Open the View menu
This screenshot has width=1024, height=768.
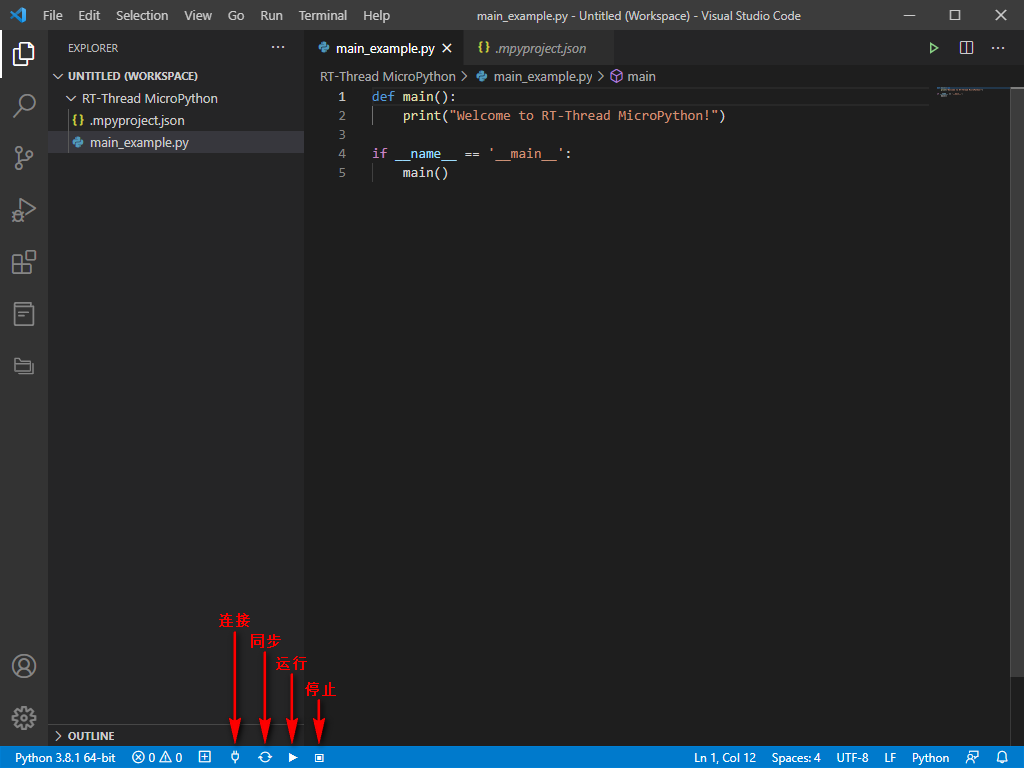tap(198, 15)
